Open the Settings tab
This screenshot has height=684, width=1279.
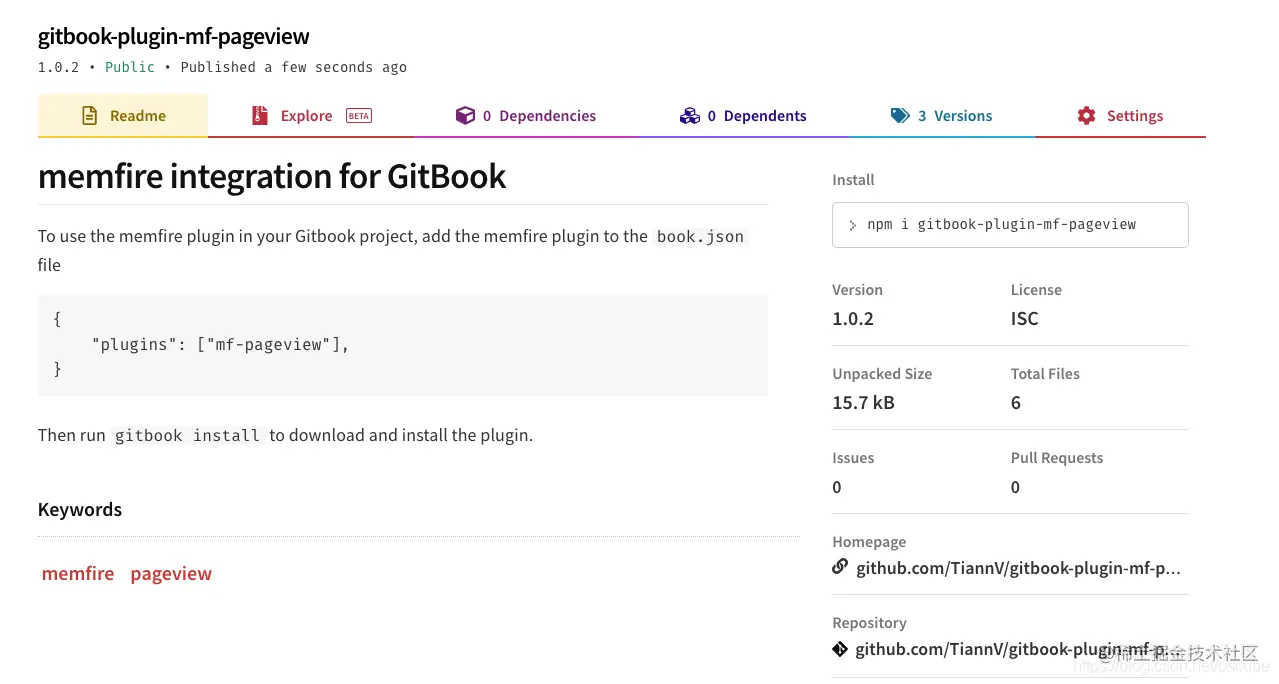(x=1120, y=116)
